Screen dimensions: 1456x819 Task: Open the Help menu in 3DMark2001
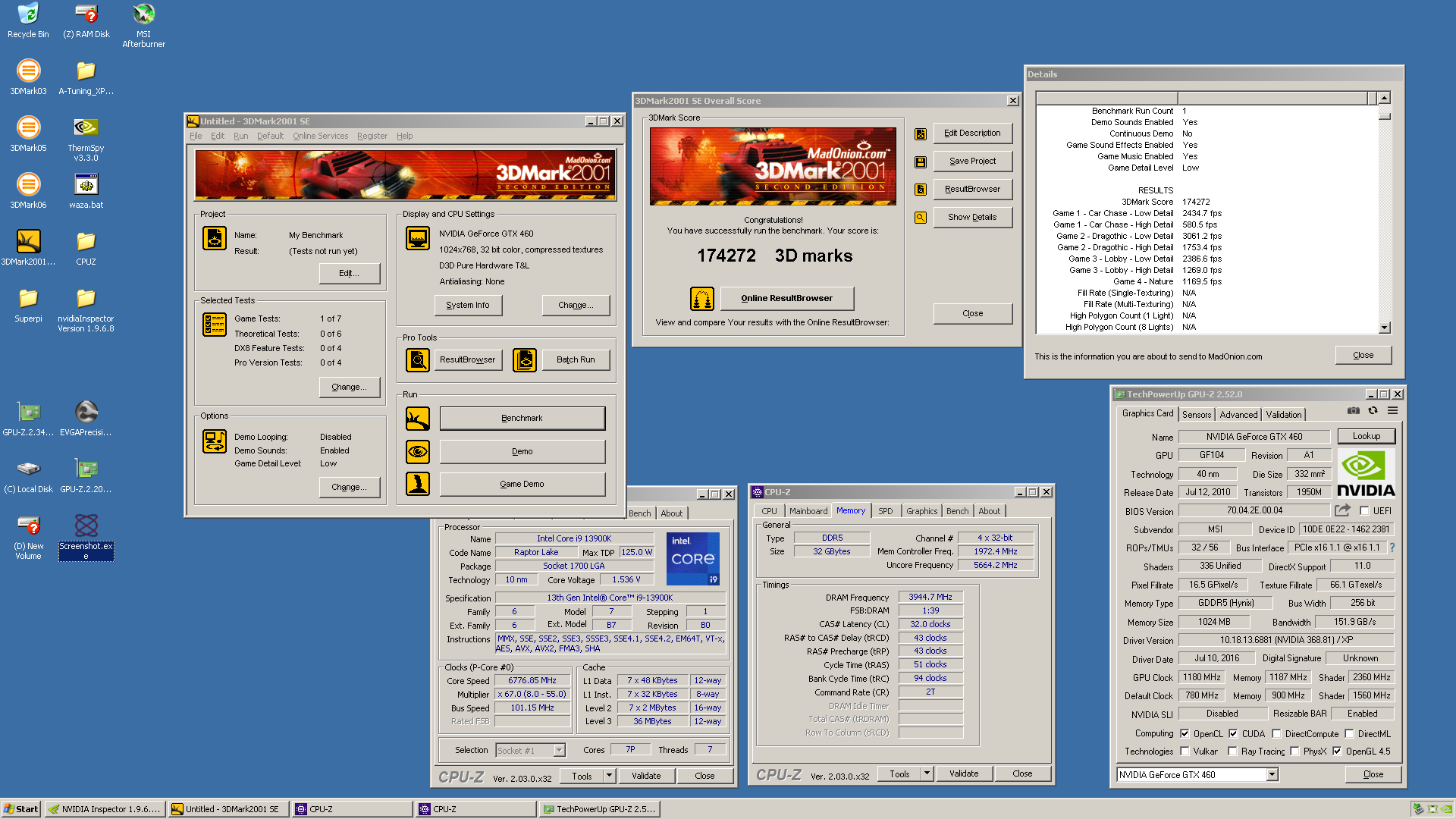pyautogui.click(x=405, y=136)
